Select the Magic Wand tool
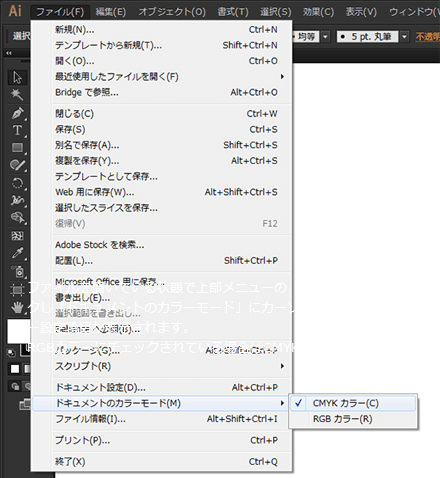Screen dimensions: 440x478 pos(17,95)
